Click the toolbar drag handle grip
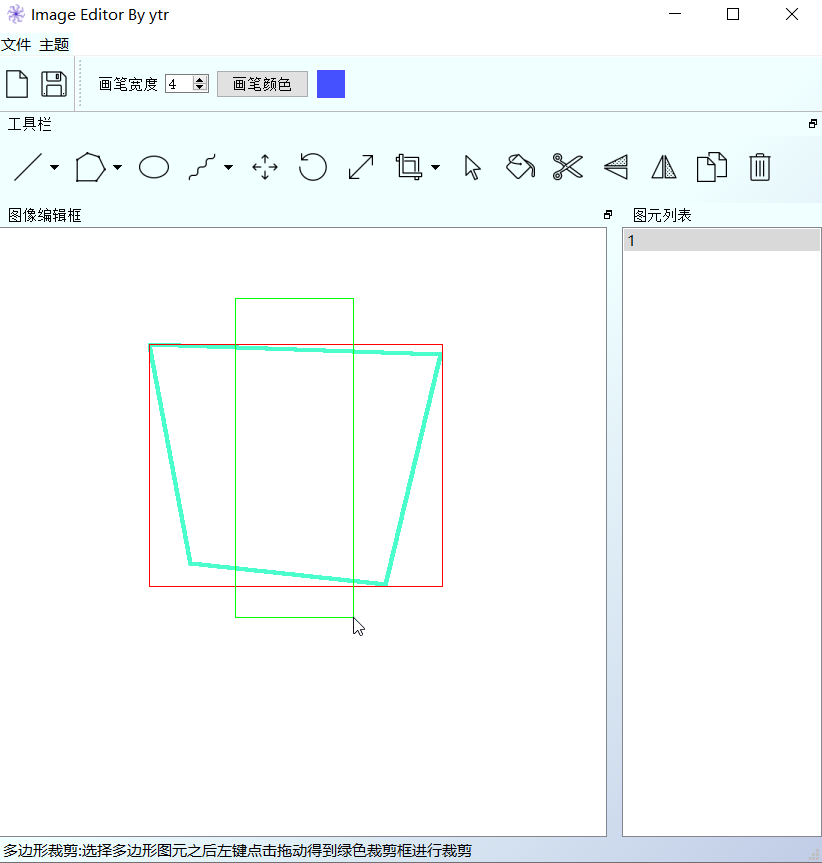 pos(80,83)
